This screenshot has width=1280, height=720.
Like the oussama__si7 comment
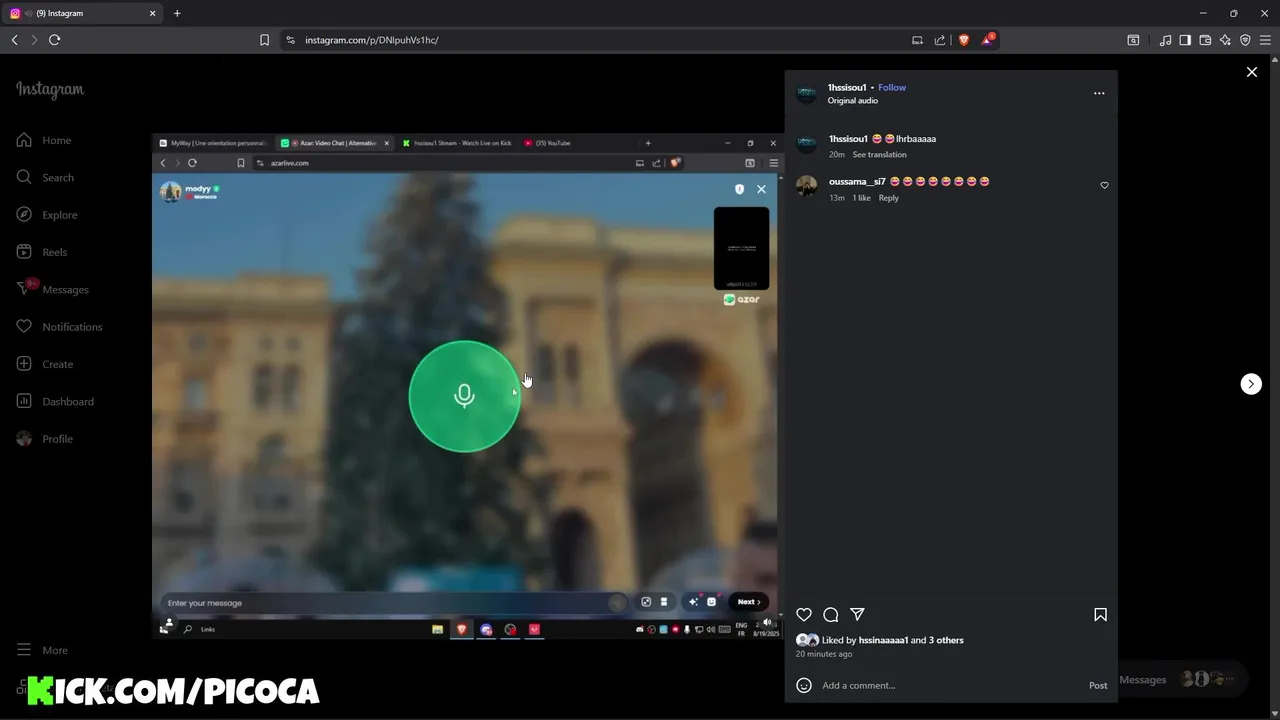click(1104, 185)
